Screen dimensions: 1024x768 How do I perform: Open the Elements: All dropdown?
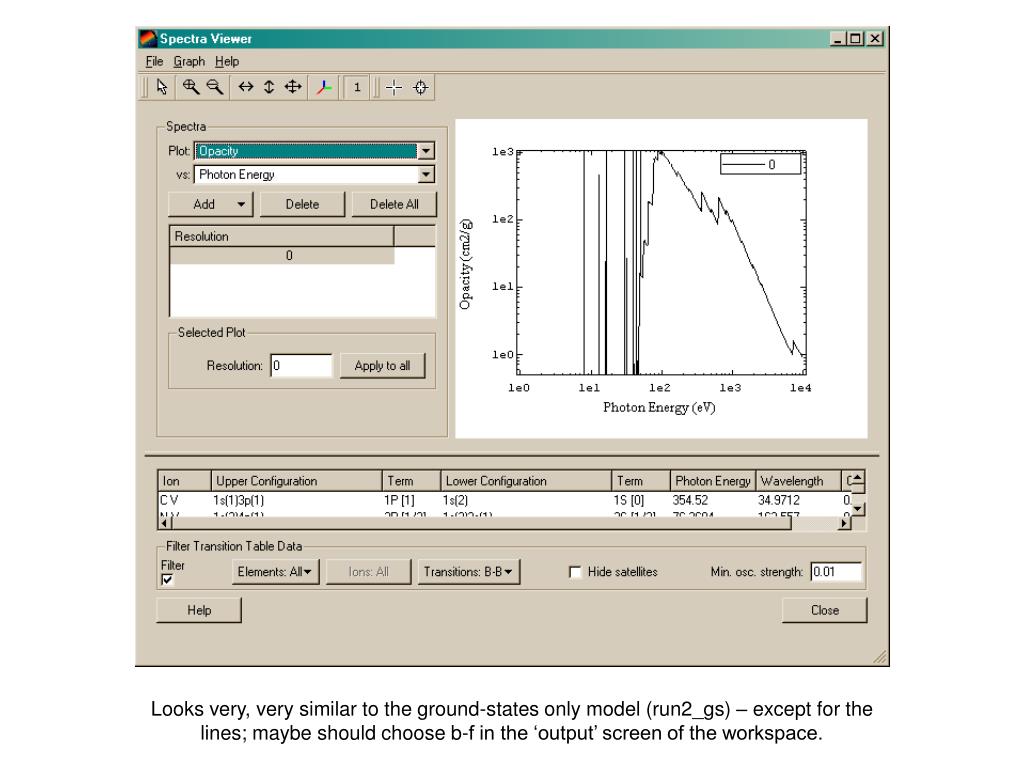tap(275, 572)
